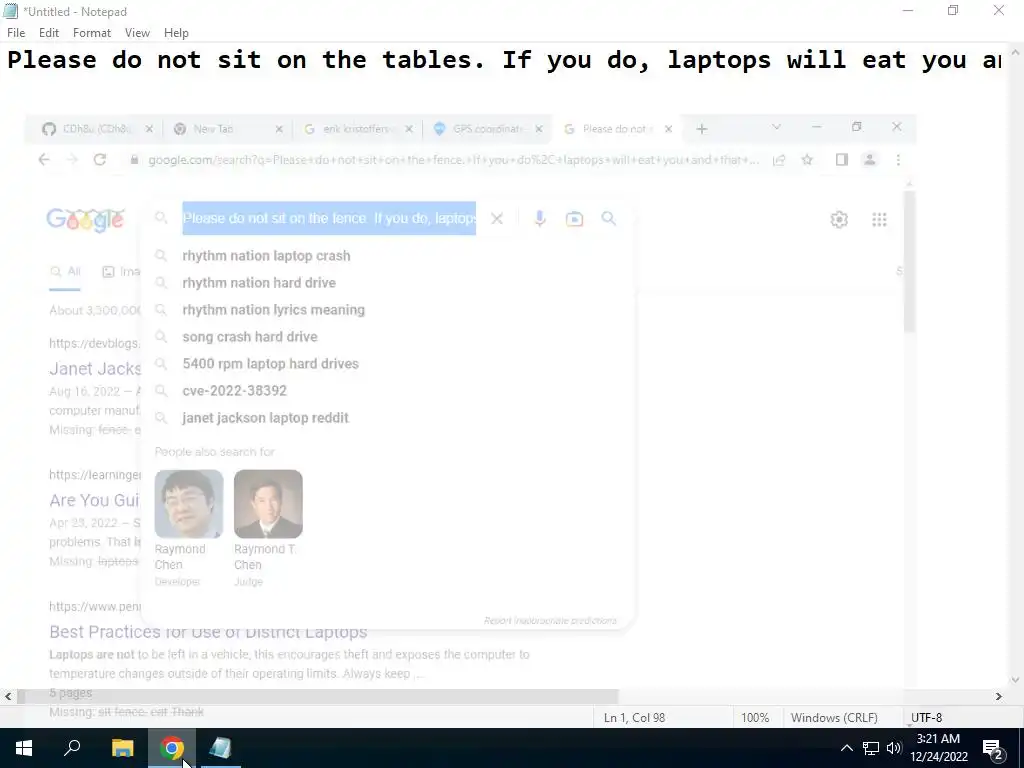Open a new Chrome tab with plus button

coord(701,129)
